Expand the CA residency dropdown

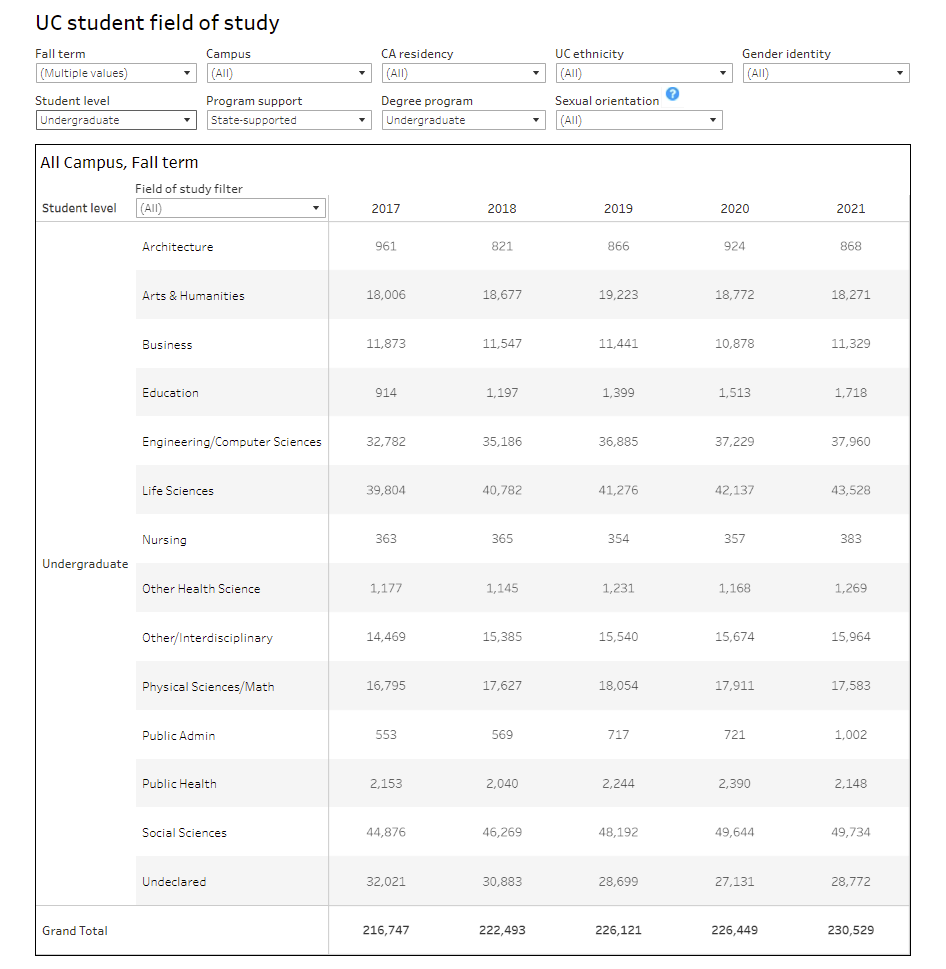pos(463,73)
